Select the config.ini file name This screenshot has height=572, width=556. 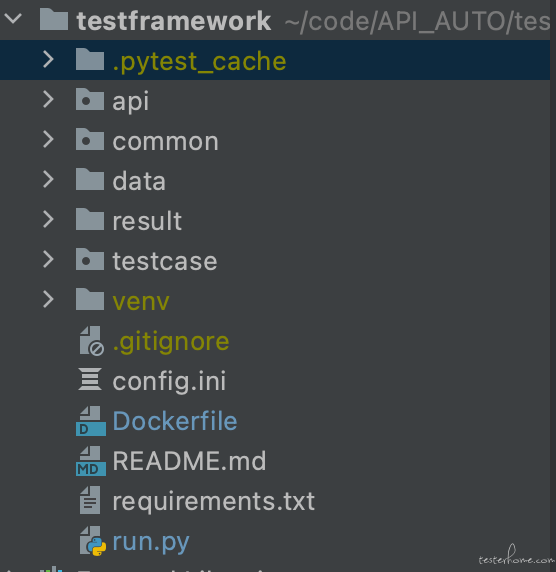pos(169,381)
